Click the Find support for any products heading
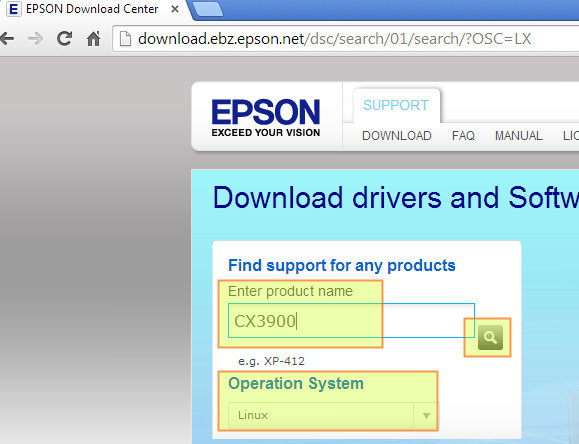The height and width of the screenshot is (444, 579). tap(342, 265)
